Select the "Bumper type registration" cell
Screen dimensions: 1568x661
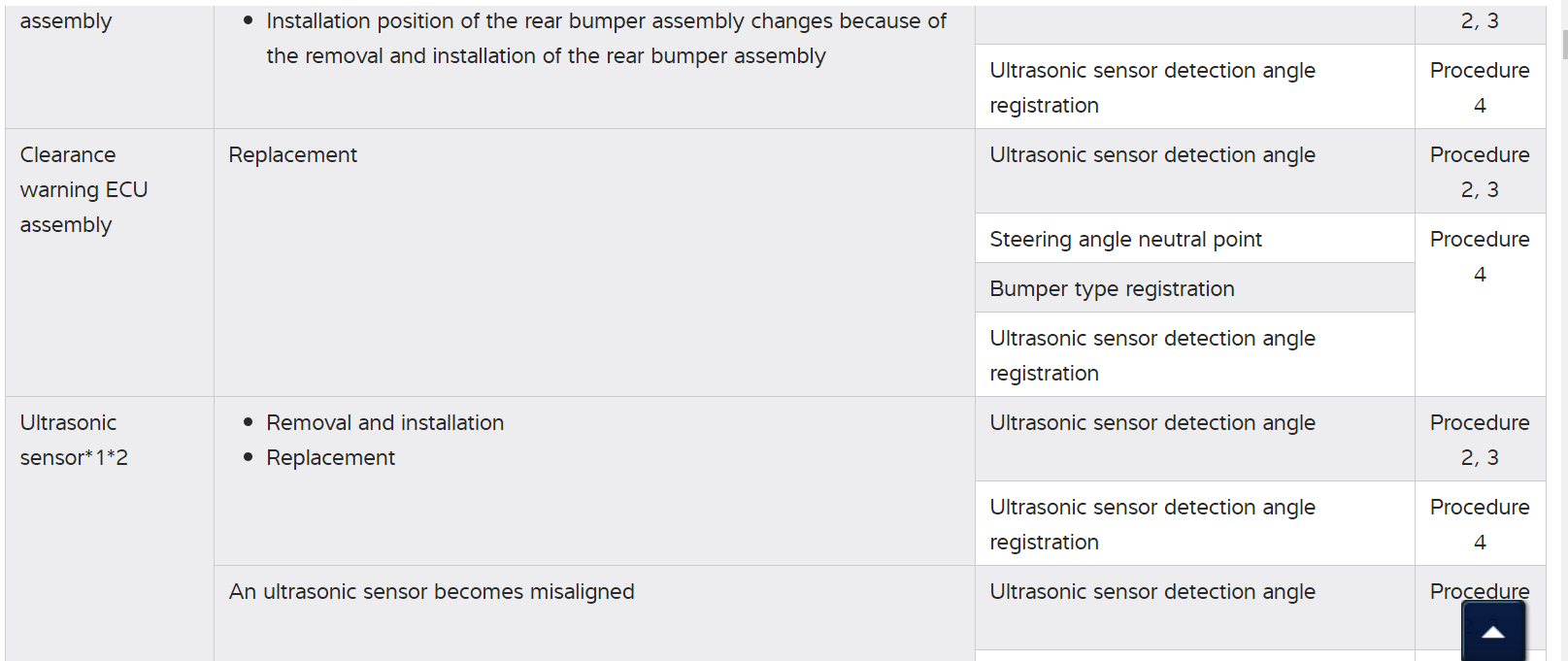pos(1112,289)
